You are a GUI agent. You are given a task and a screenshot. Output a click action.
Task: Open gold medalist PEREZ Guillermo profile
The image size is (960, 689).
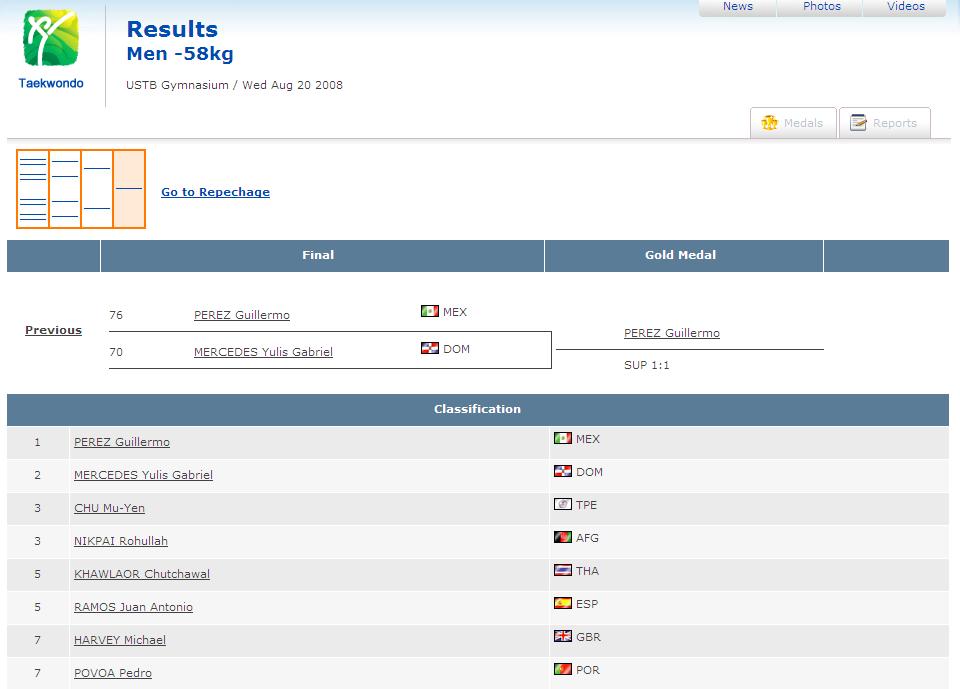pos(671,333)
